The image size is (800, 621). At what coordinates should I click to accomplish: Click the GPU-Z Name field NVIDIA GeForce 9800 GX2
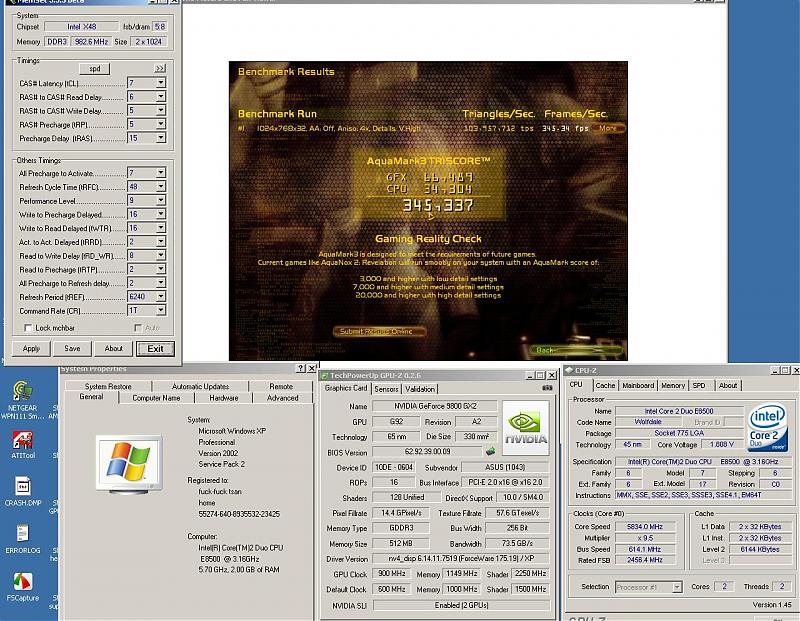(x=435, y=406)
